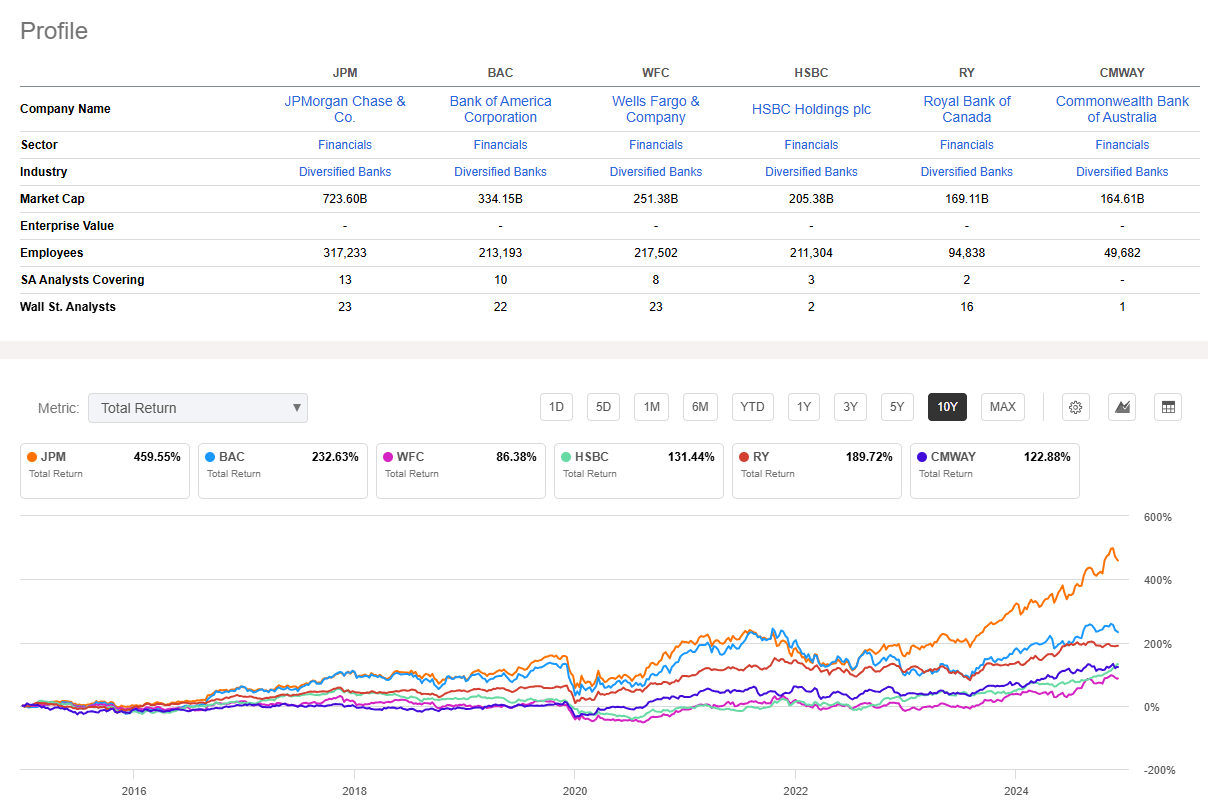Screen dimensions: 1208x809
Task: Toggle CMWAY series visibility
Action: point(994,465)
